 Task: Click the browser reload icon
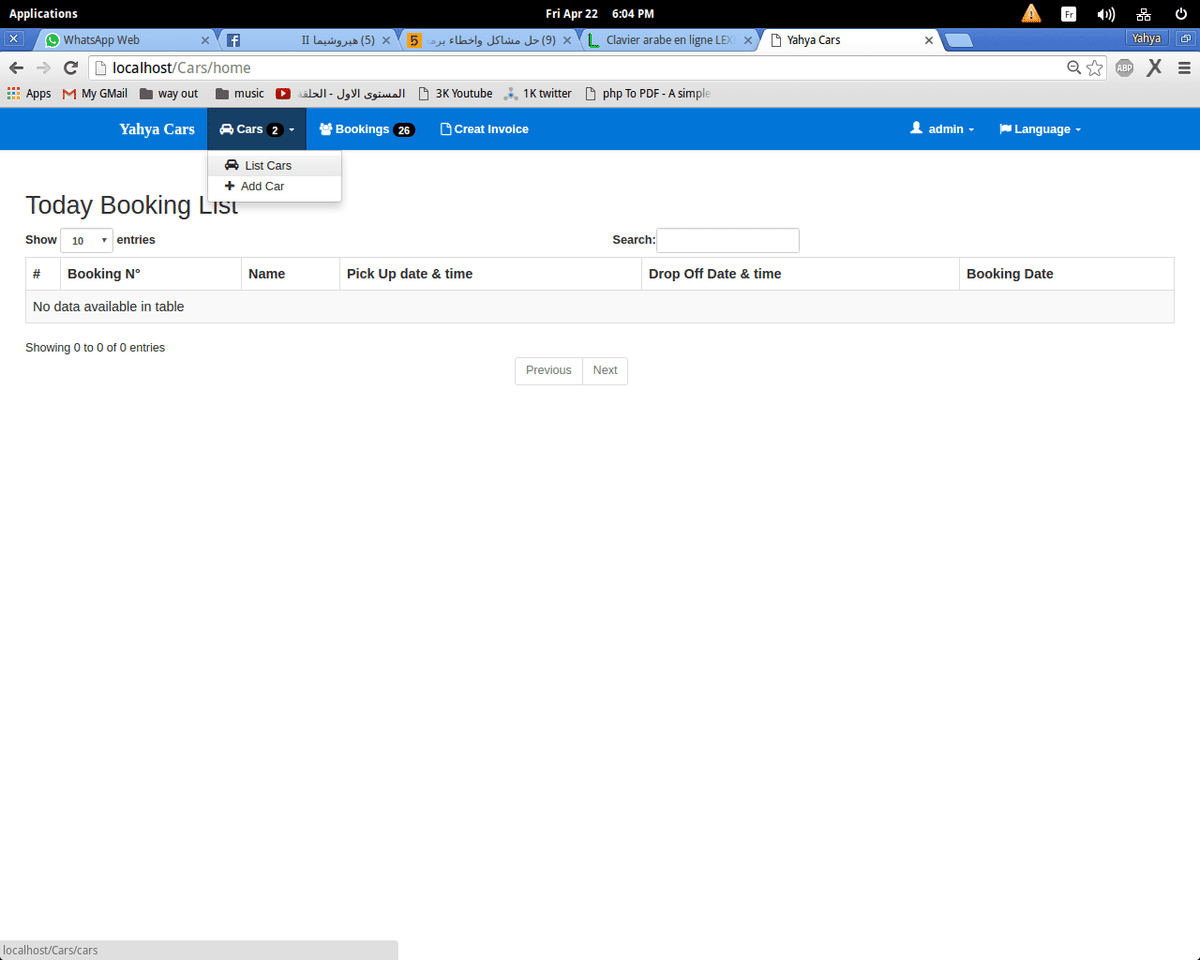point(70,68)
